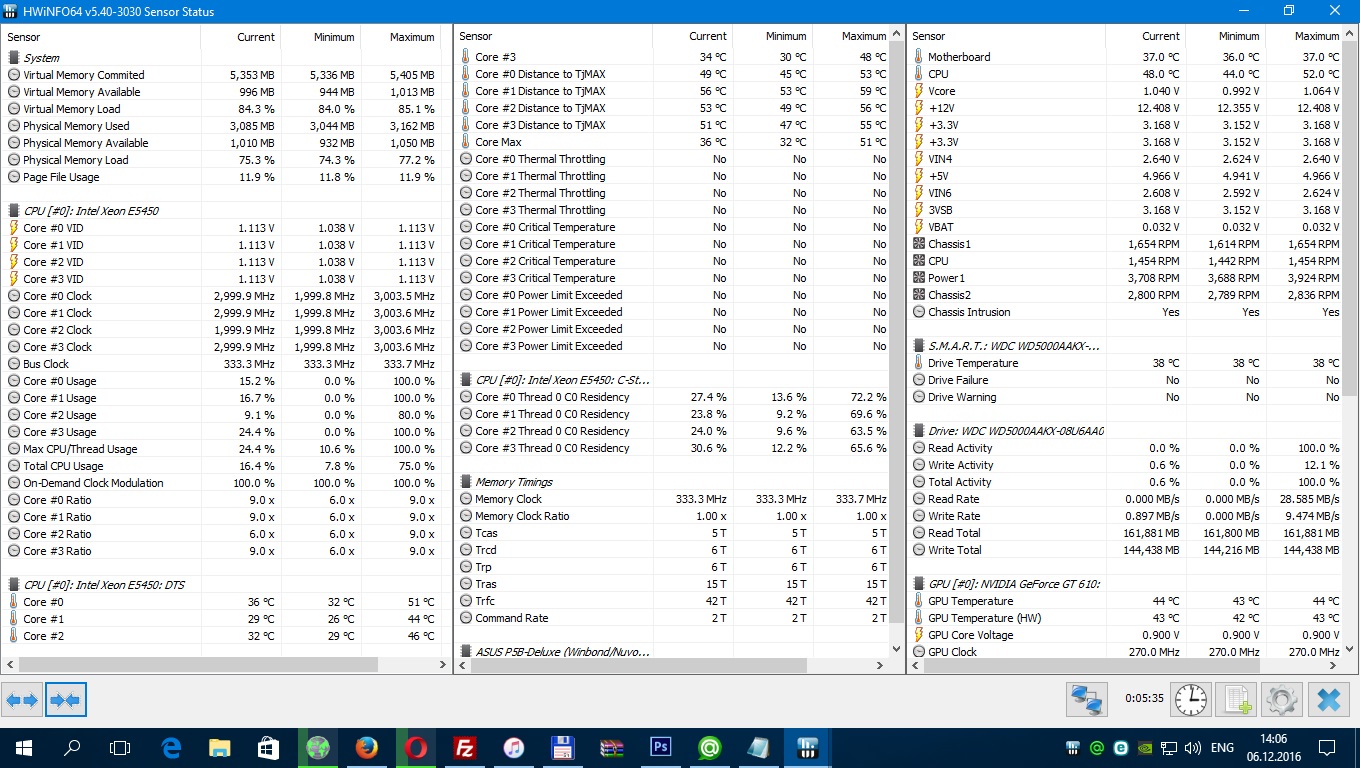This screenshot has width=1360, height=768.
Task: Select the S.M.A.R.T.: WDC WD5000AAKX group heading
Action: pyautogui.click(x=1013, y=346)
